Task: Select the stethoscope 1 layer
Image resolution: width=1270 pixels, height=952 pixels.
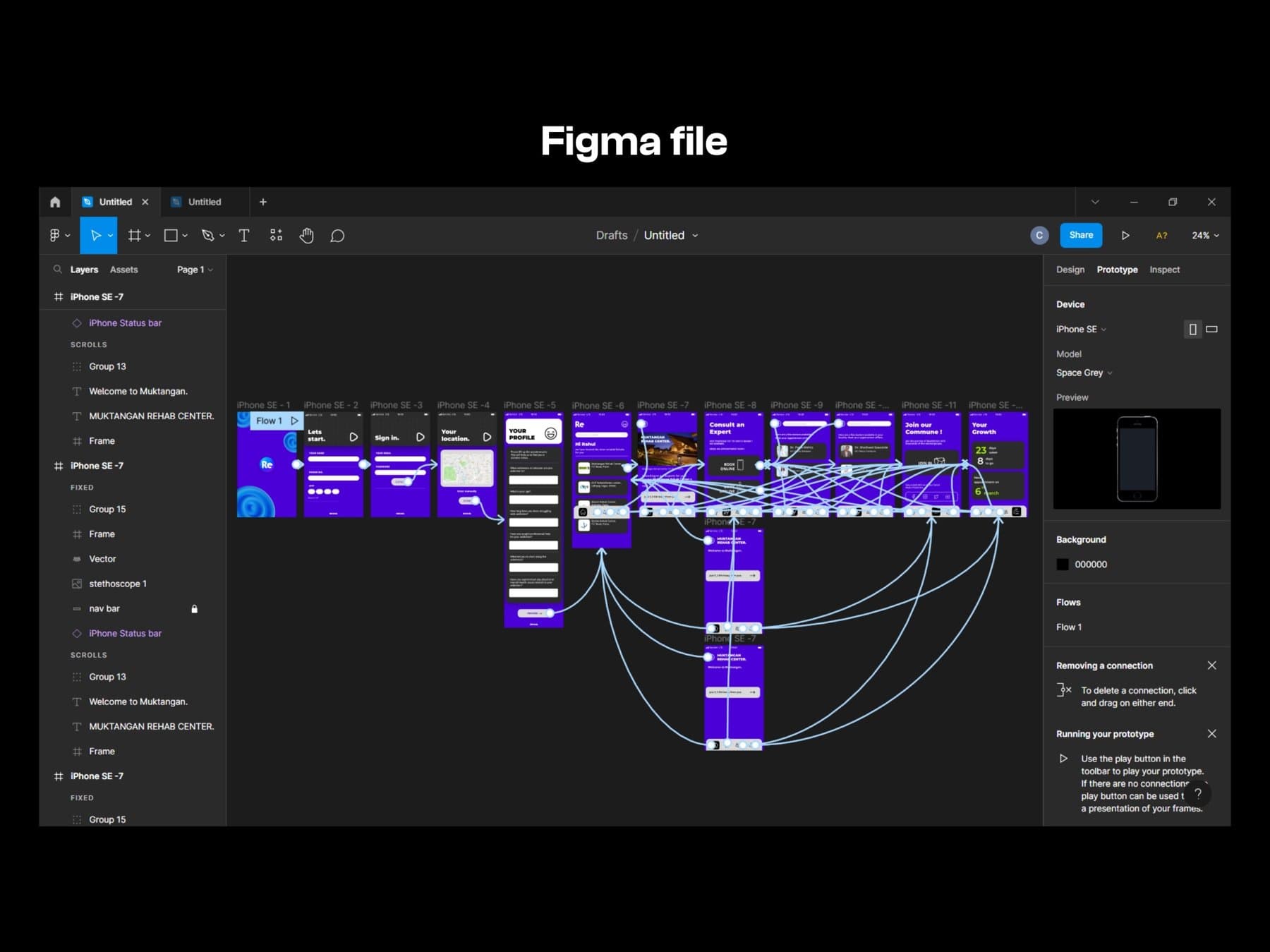Action: pos(118,584)
